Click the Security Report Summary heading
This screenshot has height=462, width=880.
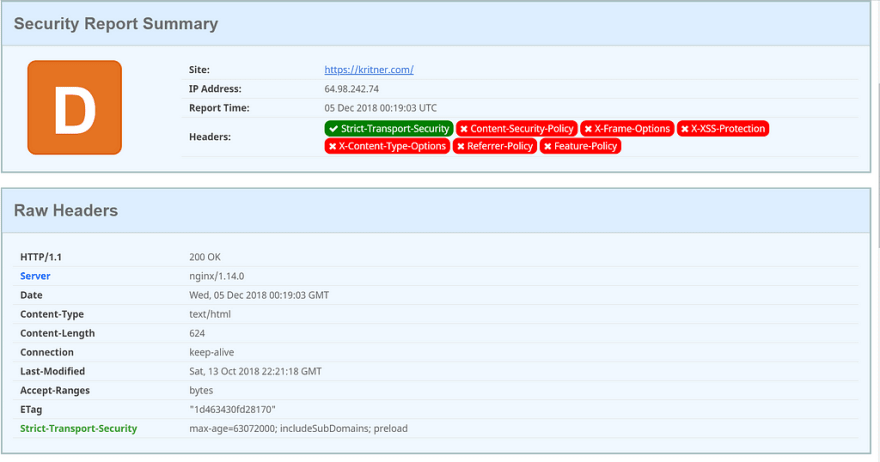116,24
